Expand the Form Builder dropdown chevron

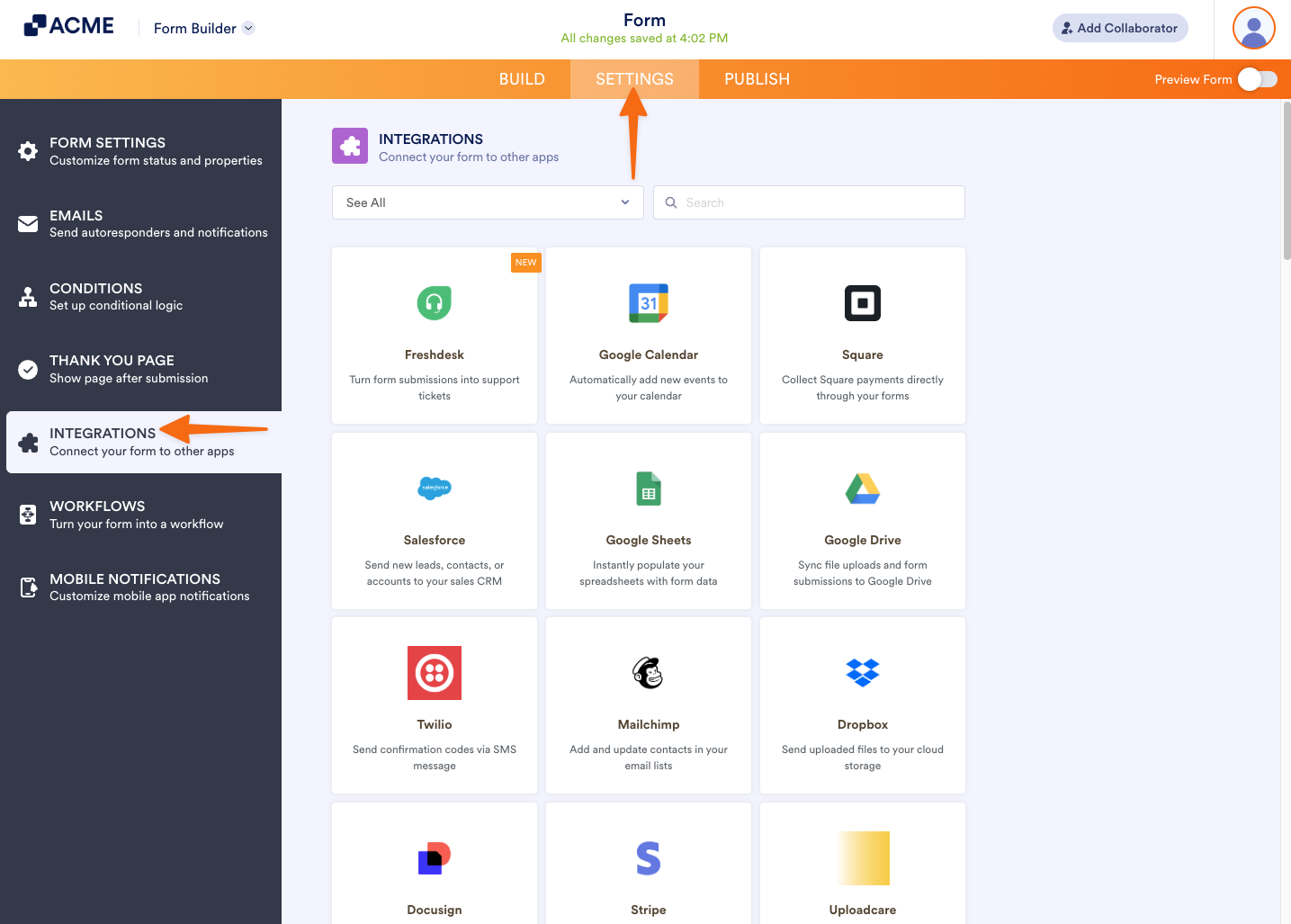tap(249, 28)
